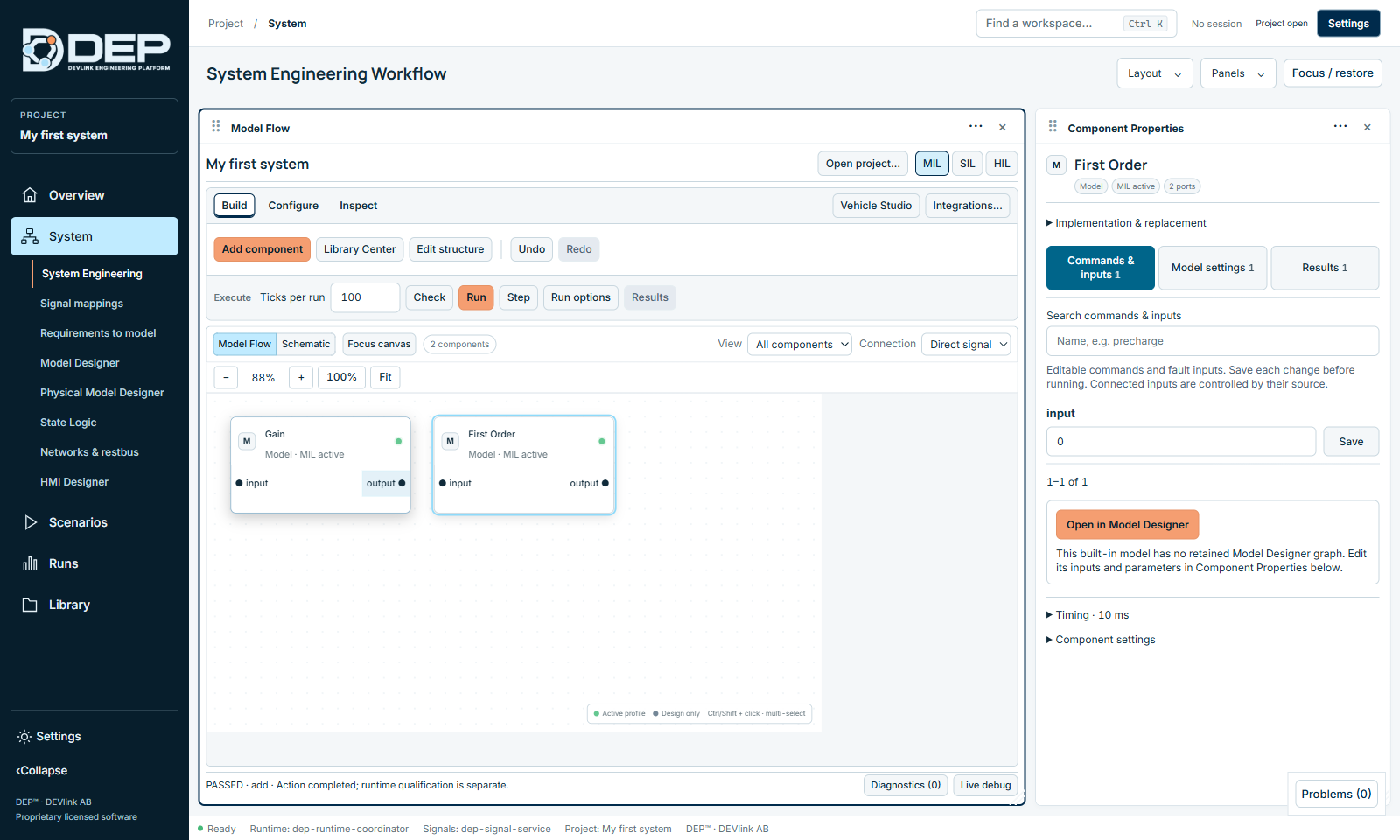Click the System network icon in sidebar
Viewport: 1400px width, 840px height.
tap(30, 236)
